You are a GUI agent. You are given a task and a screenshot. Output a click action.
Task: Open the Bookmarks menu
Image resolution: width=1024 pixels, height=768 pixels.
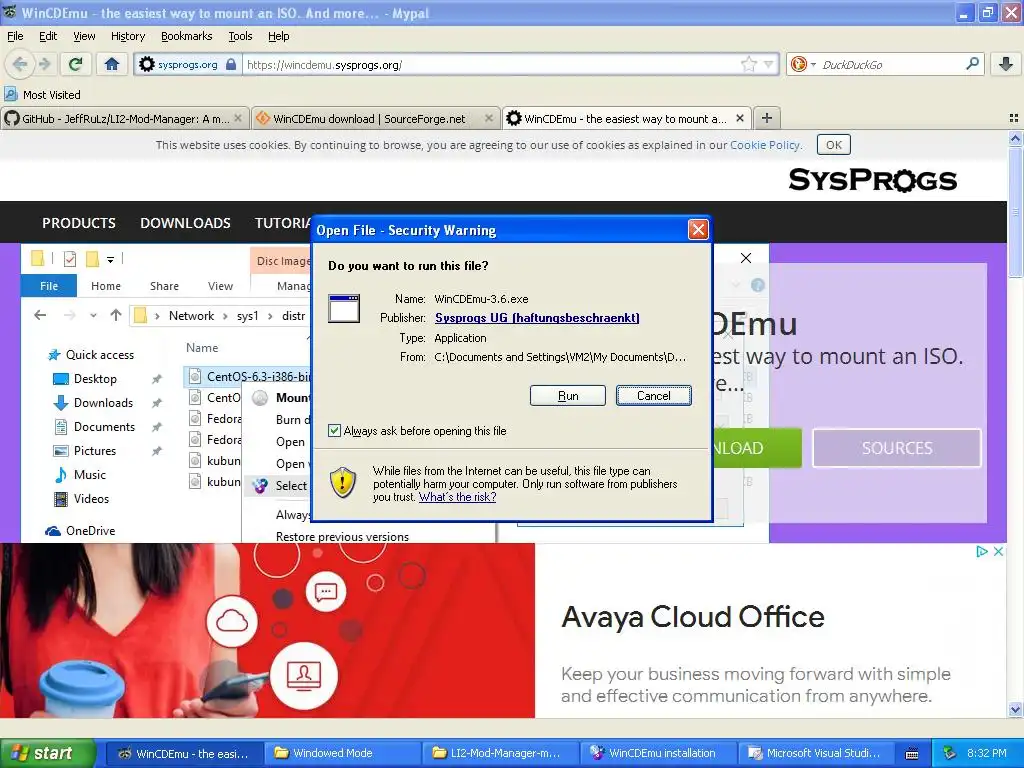click(186, 36)
